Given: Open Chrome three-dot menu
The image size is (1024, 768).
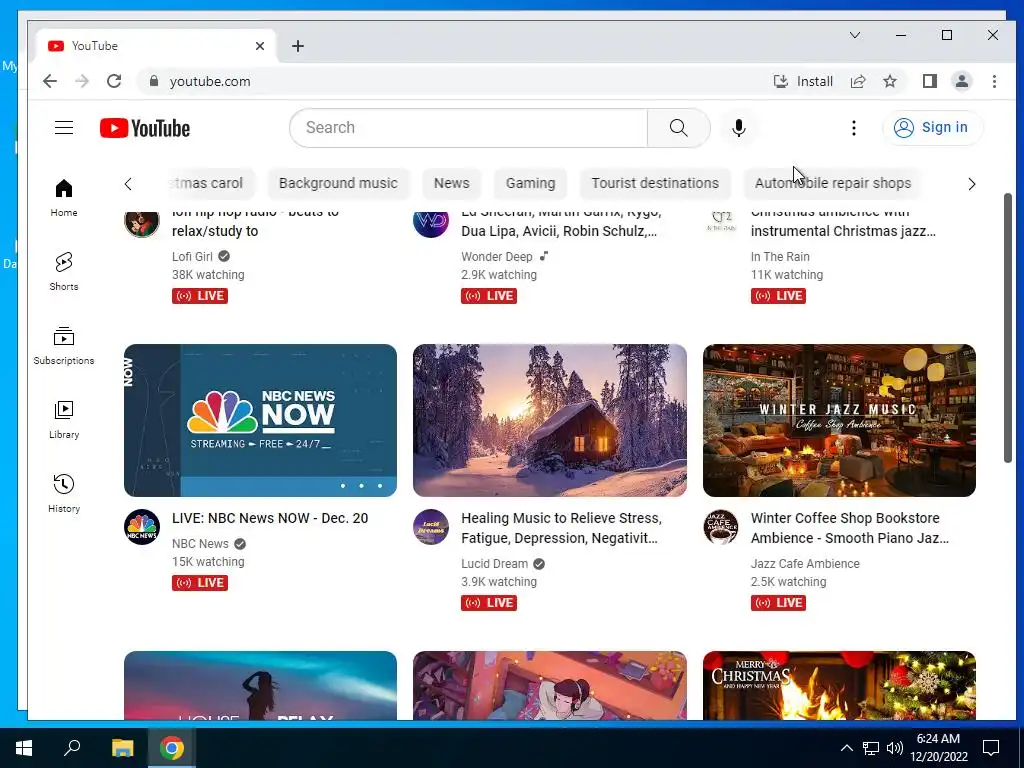Looking at the screenshot, I should point(994,81).
